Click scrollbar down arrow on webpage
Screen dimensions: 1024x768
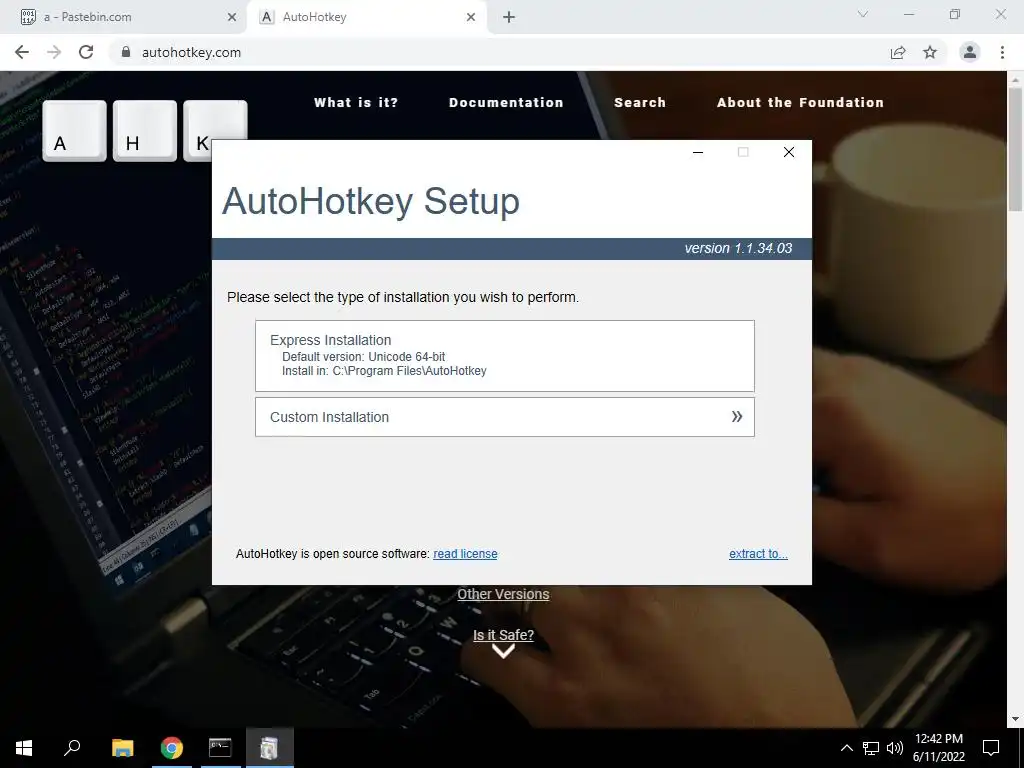click(x=1015, y=719)
